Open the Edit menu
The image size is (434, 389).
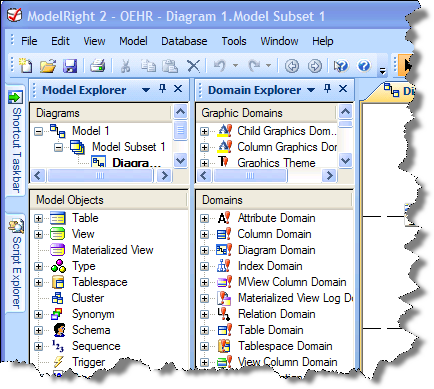[x=60, y=41]
